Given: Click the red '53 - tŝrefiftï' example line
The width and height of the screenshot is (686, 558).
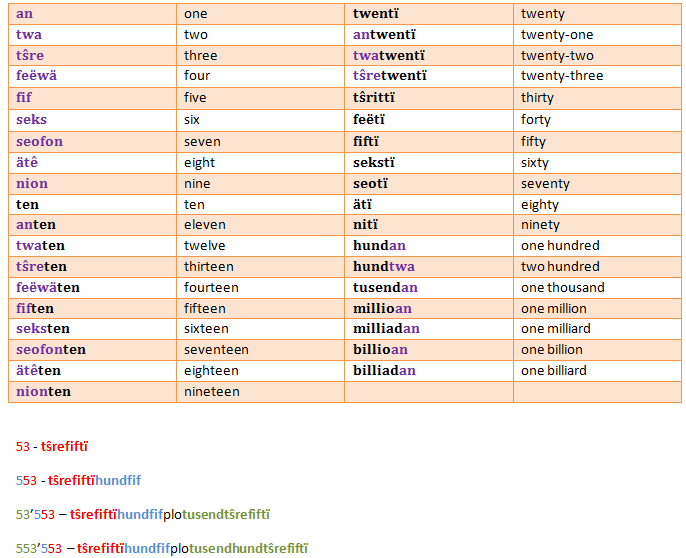Looking at the screenshot, I should [x=59, y=446].
